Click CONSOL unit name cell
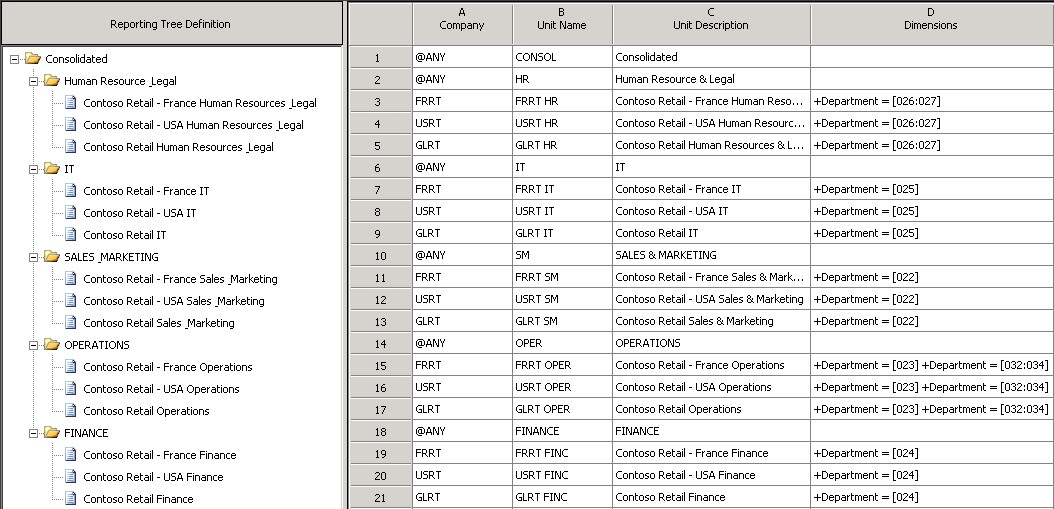The height and width of the screenshot is (509, 1054). tap(563, 57)
